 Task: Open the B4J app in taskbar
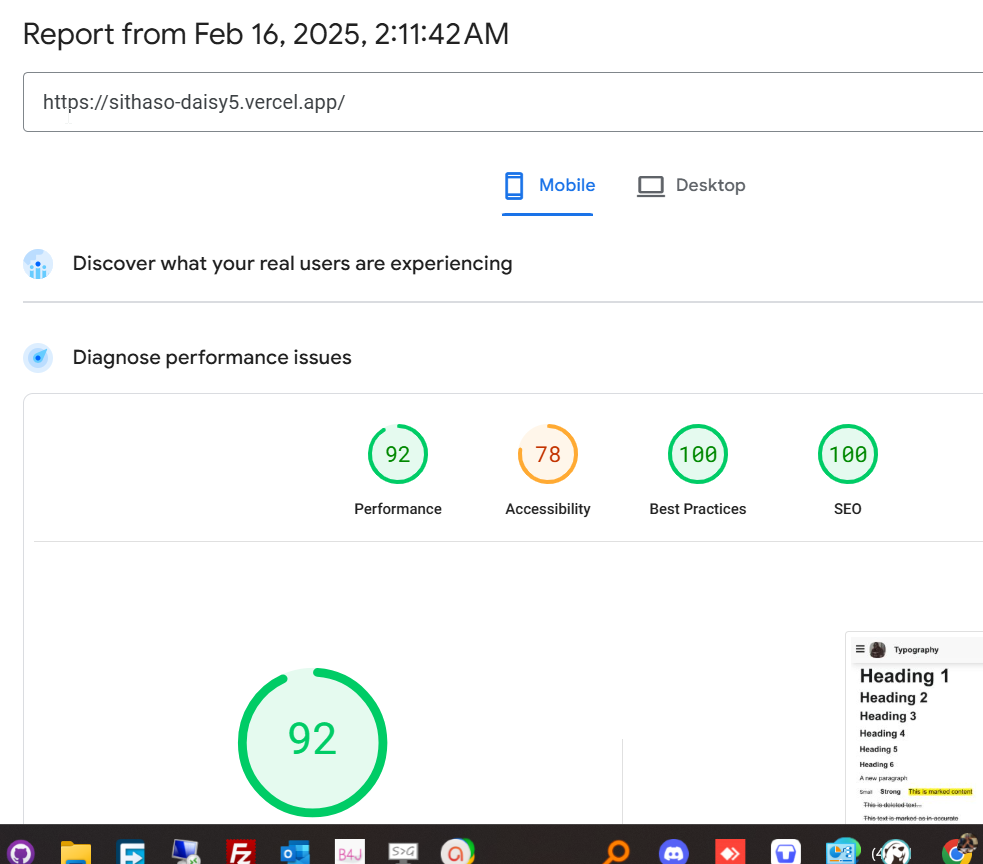(x=349, y=851)
